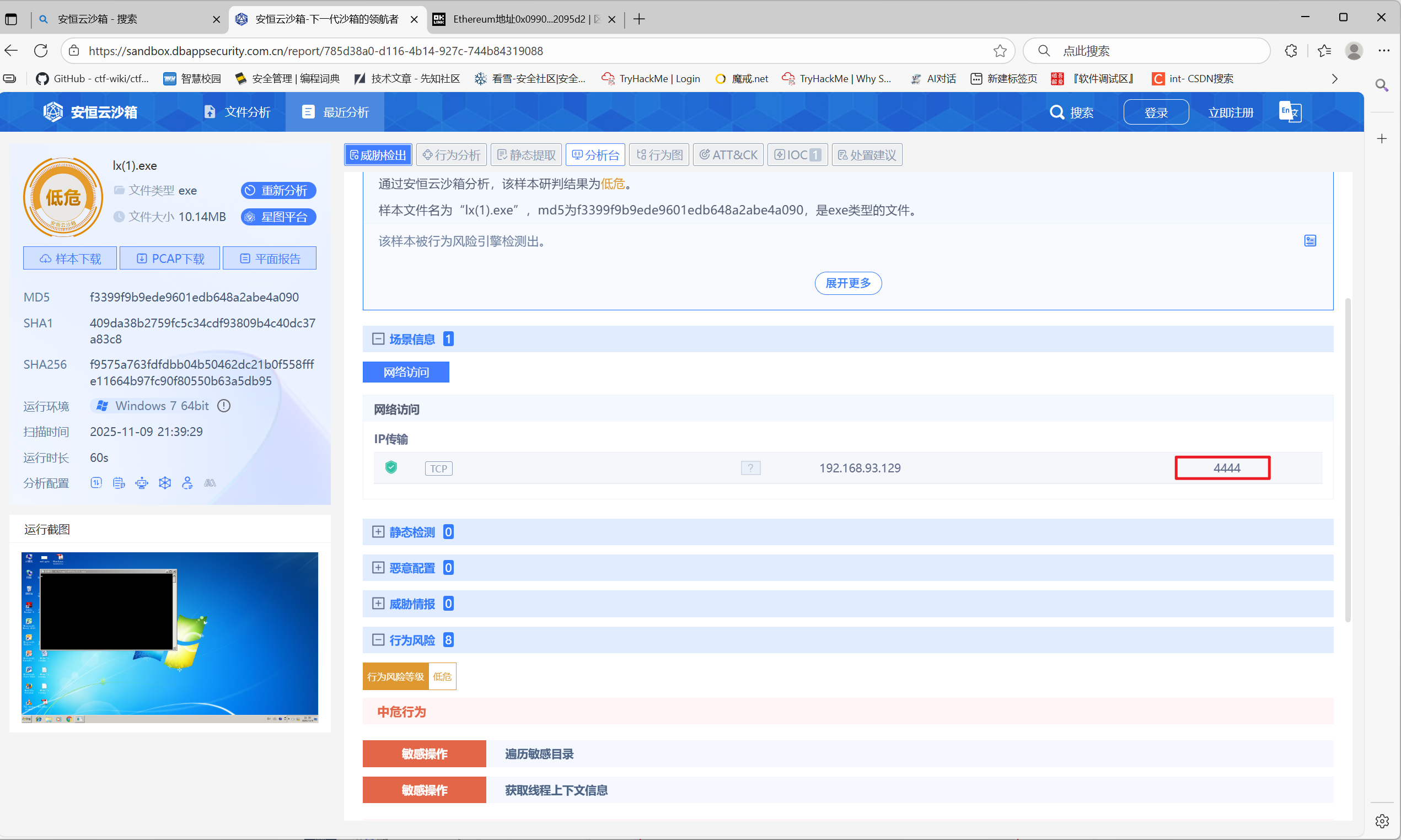Favorite this page with the star icon
Image resolution: width=1401 pixels, height=840 pixels.
pos(1000,51)
